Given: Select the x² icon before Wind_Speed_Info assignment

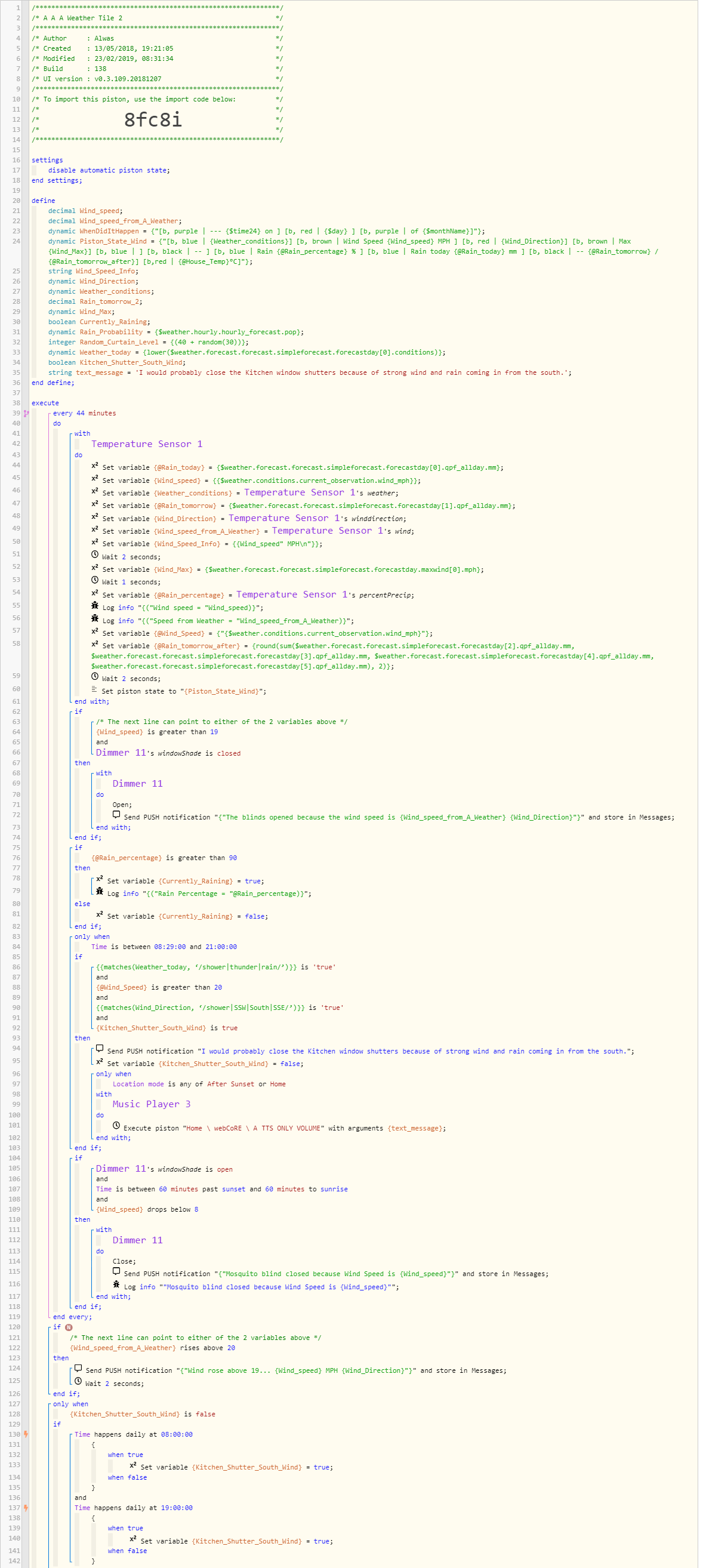Looking at the screenshot, I should coord(95,543).
